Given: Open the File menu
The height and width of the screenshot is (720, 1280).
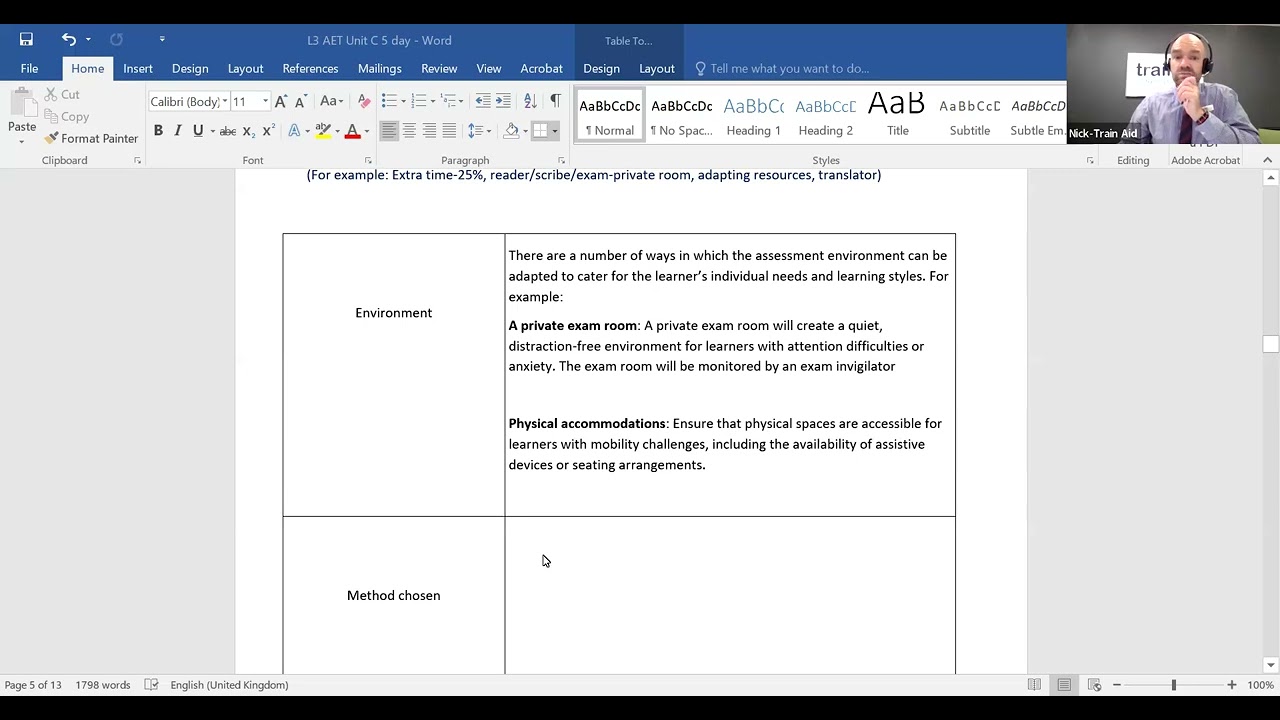Looking at the screenshot, I should pos(29,68).
